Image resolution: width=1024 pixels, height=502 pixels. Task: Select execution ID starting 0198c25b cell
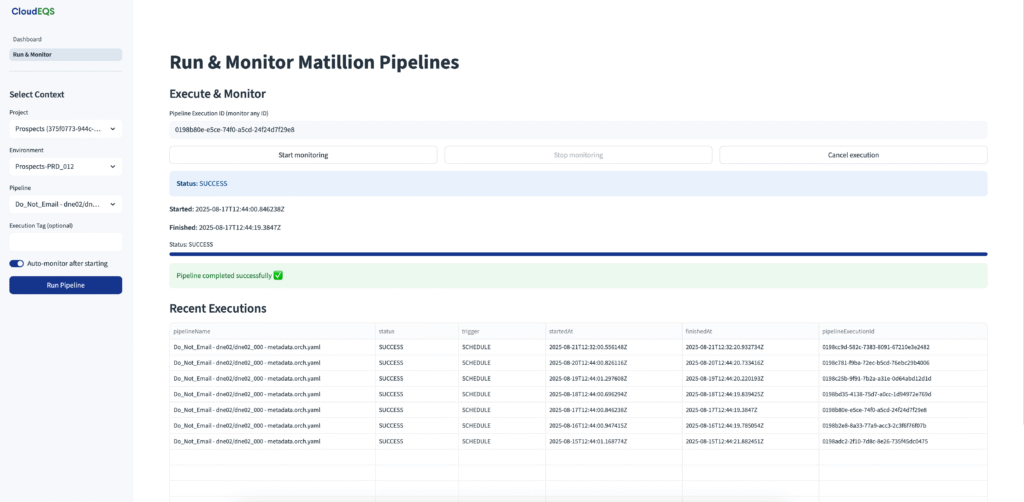[x=903, y=379]
